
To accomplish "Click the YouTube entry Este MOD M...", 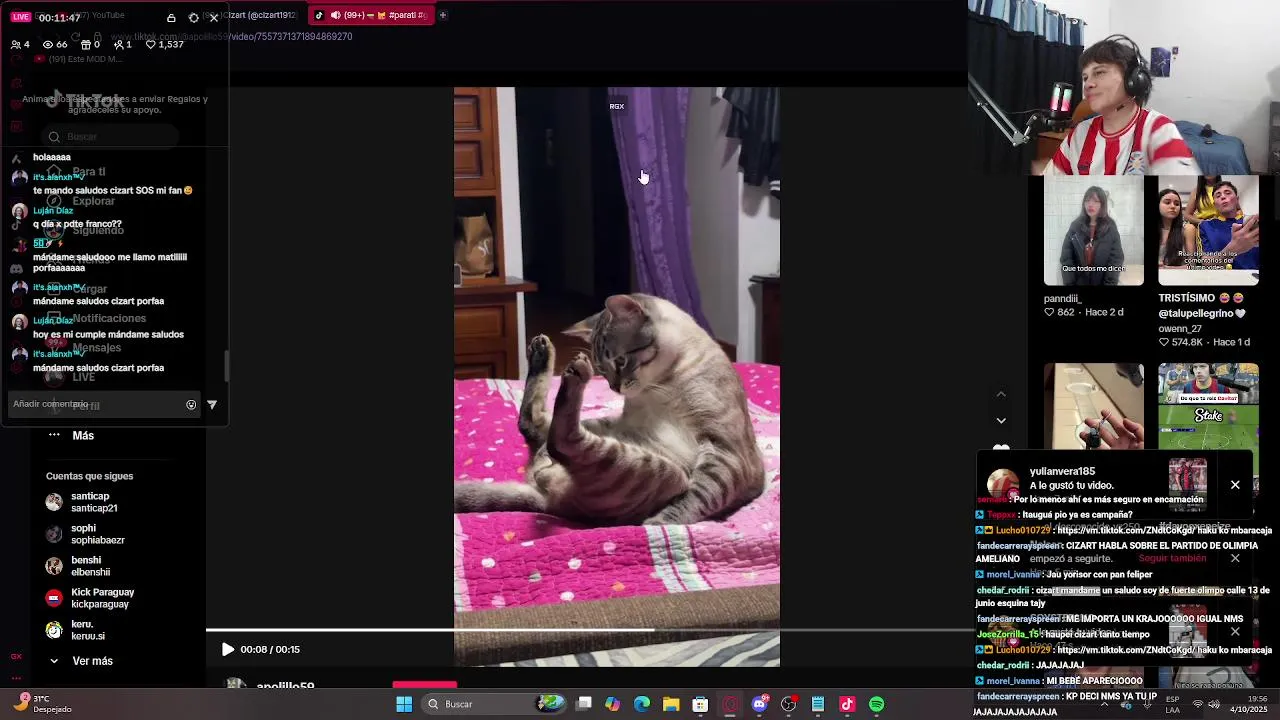I will 78,59.
